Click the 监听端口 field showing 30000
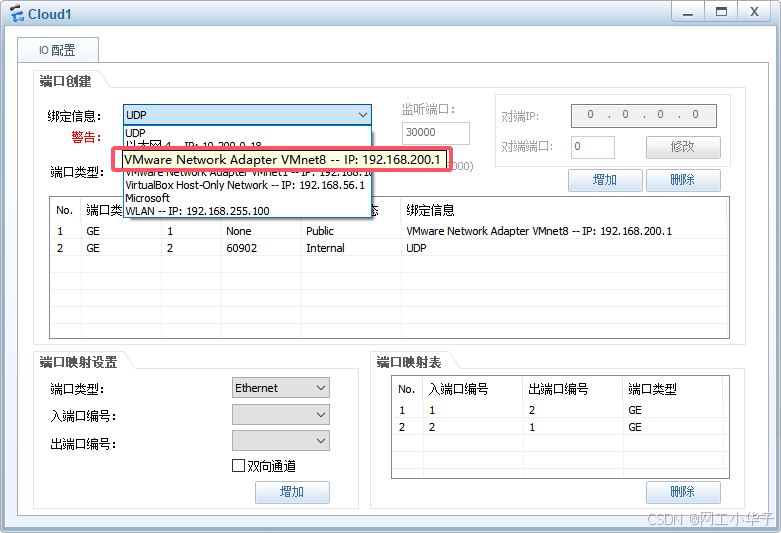 point(435,133)
